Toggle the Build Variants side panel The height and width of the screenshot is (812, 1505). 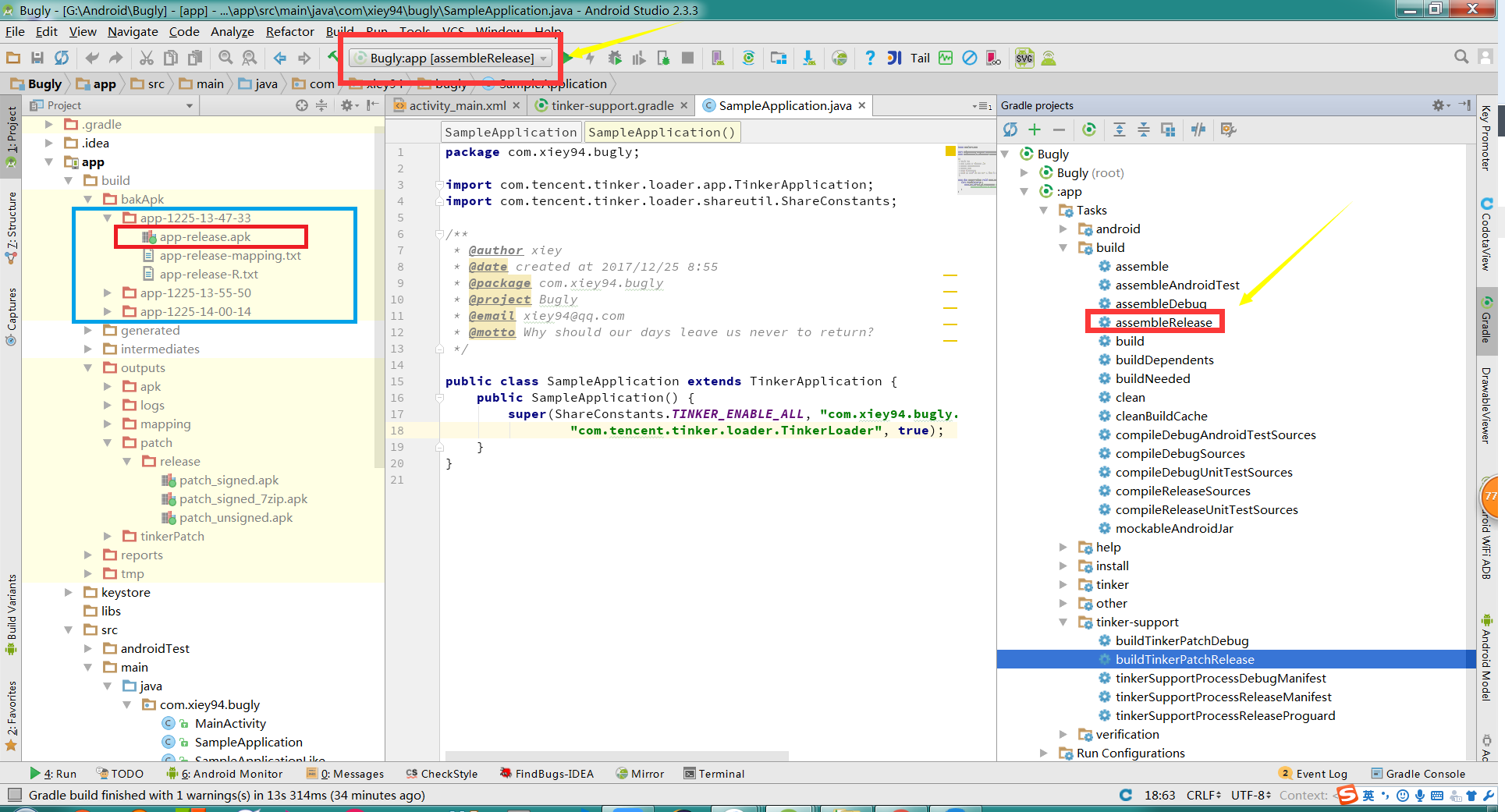pyautogui.click(x=11, y=615)
